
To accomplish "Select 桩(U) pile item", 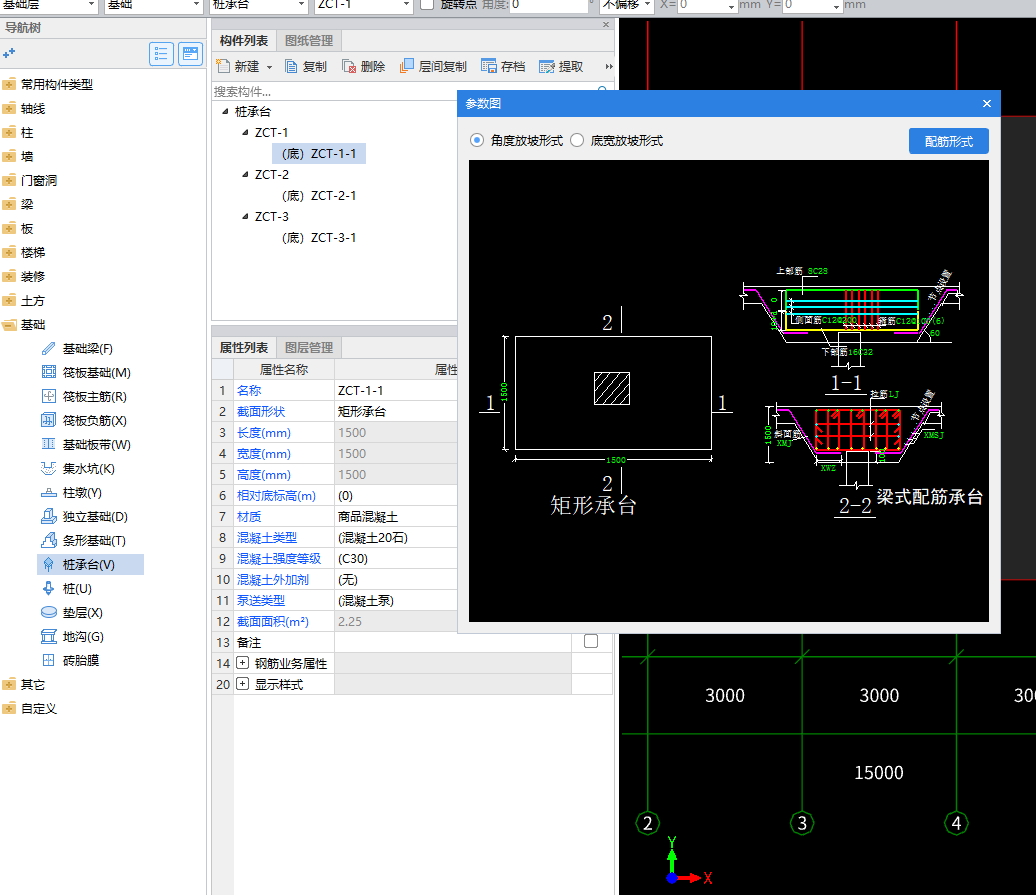I will [x=67, y=589].
